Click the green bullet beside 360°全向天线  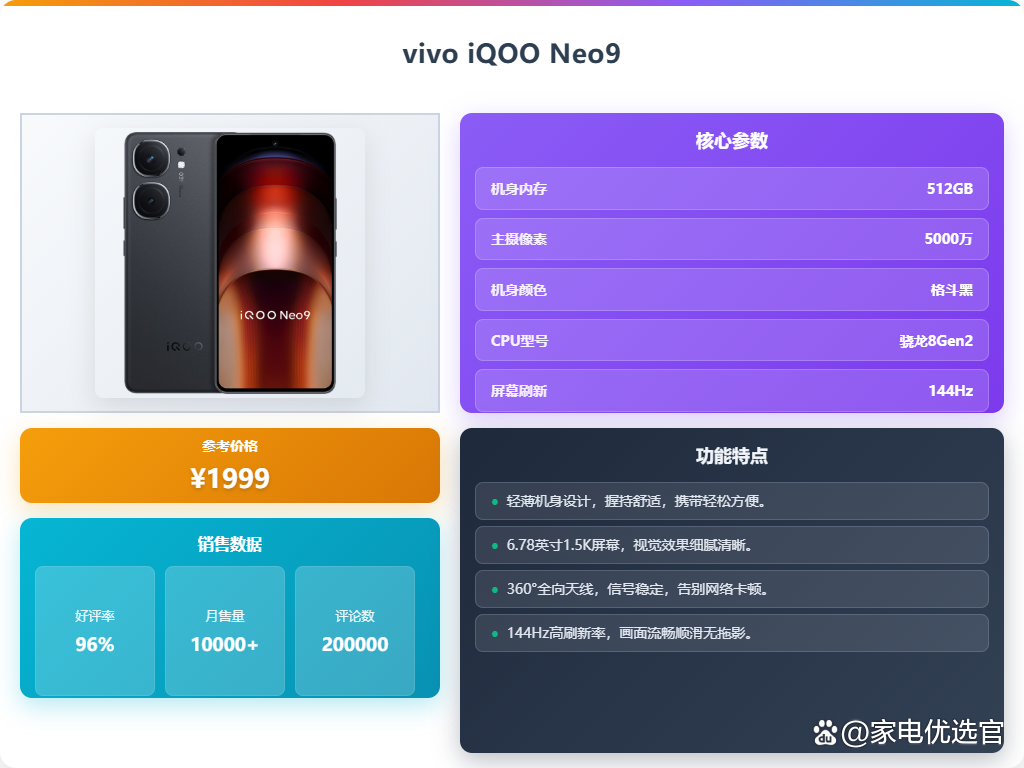click(494, 590)
